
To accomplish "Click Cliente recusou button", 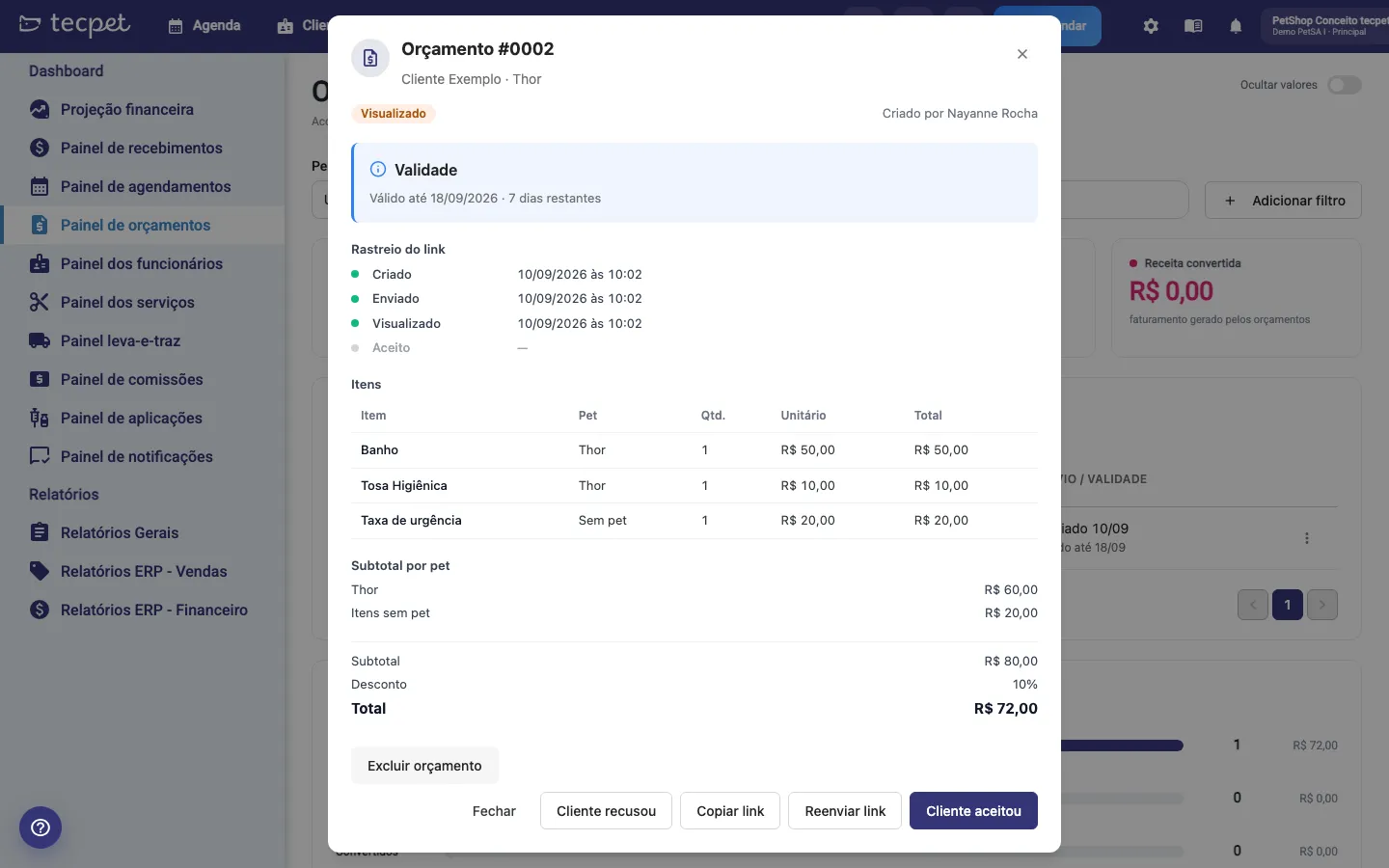I will [x=606, y=811].
